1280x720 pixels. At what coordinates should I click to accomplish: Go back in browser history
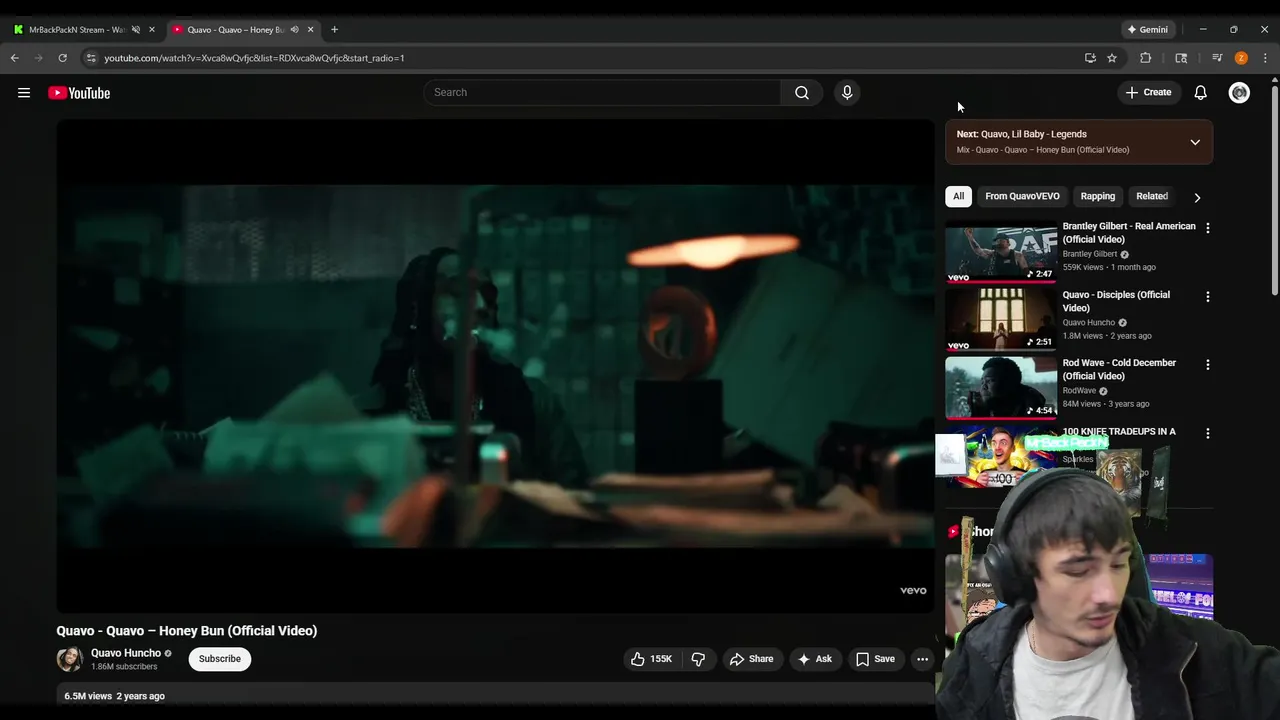pyautogui.click(x=14, y=58)
